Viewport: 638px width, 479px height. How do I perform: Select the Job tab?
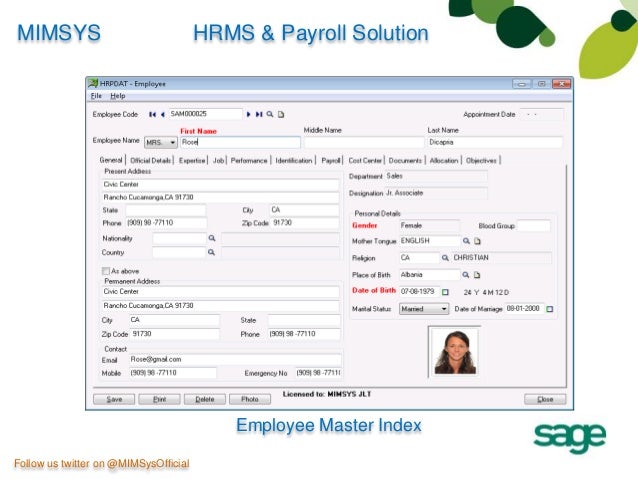pos(218,160)
